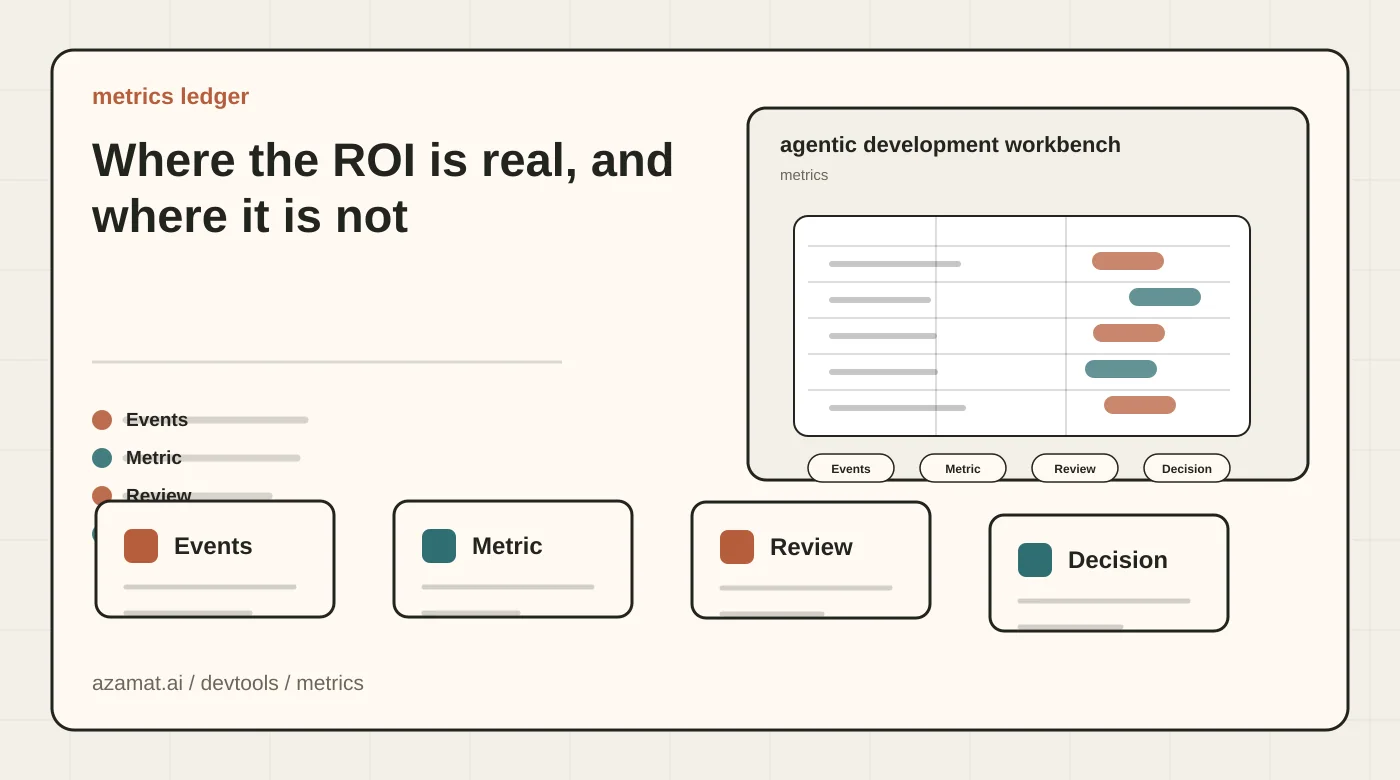Image resolution: width=1400 pixels, height=780 pixels.
Task: Click the orange bullet dot beside Review list item
Action: tap(102, 494)
